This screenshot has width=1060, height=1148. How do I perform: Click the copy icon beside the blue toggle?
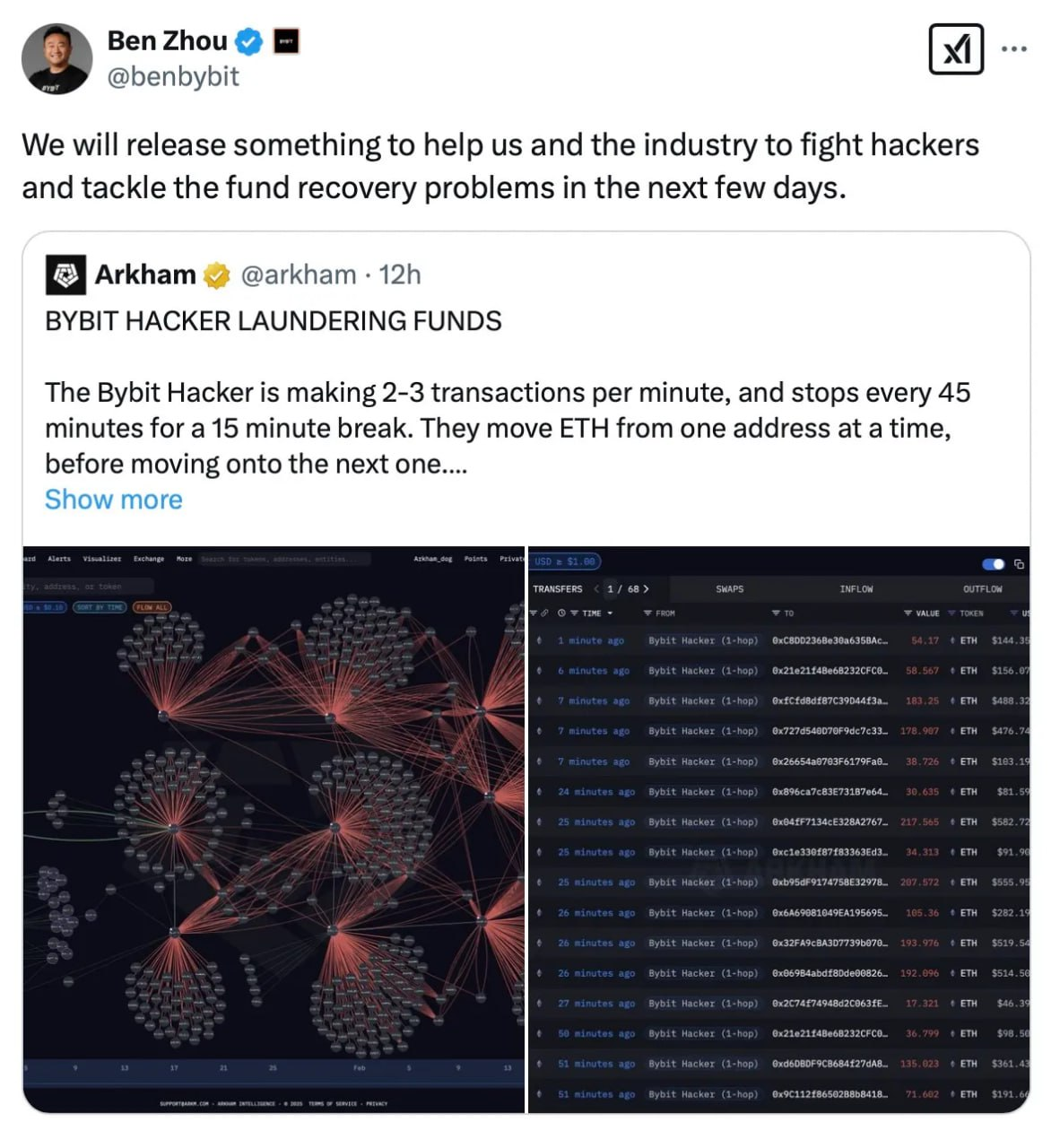coord(1017,564)
